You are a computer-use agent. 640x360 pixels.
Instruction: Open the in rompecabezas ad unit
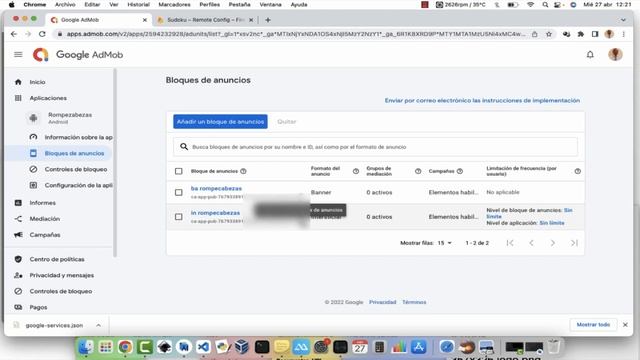click(x=216, y=213)
